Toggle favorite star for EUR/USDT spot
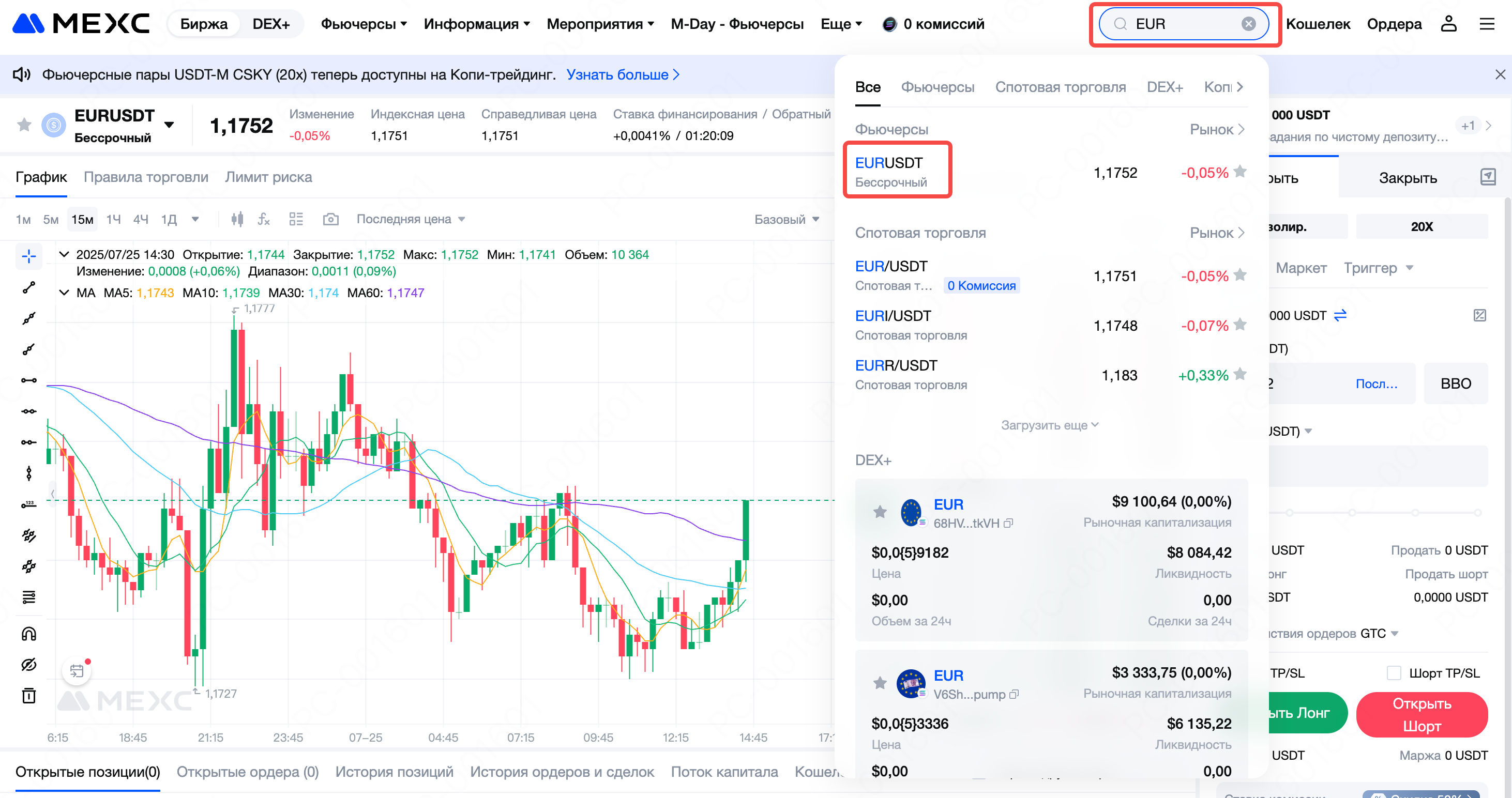 pyautogui.click(x=1239, y=275)
